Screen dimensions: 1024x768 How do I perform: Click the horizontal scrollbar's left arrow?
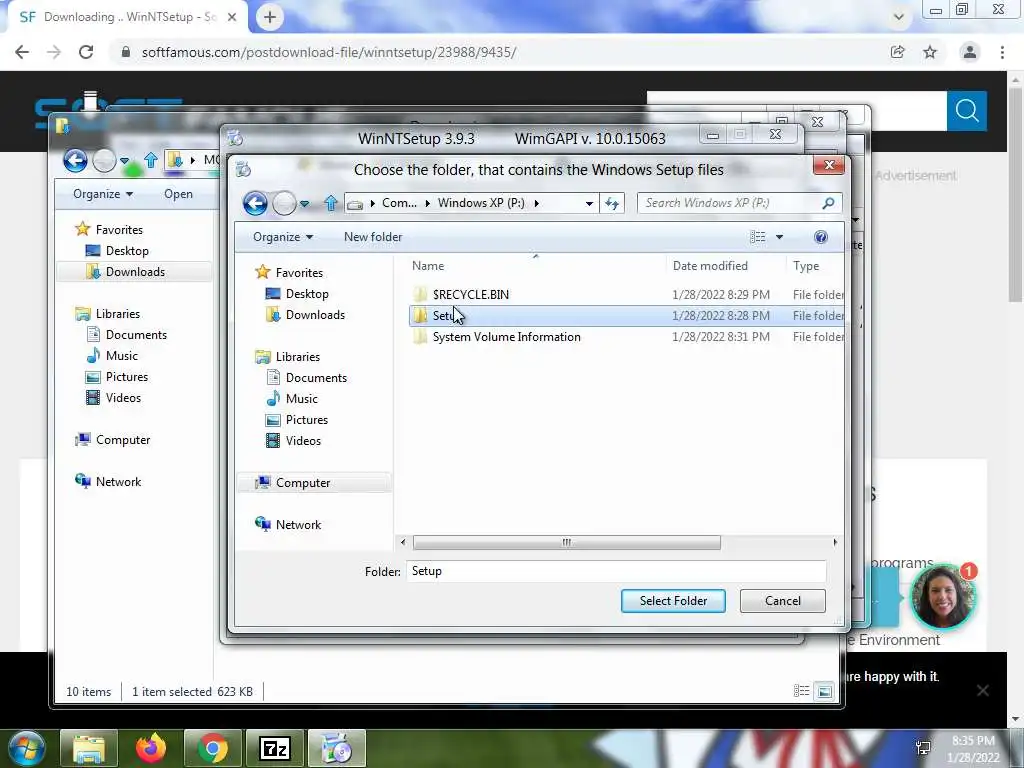(403, 543)
